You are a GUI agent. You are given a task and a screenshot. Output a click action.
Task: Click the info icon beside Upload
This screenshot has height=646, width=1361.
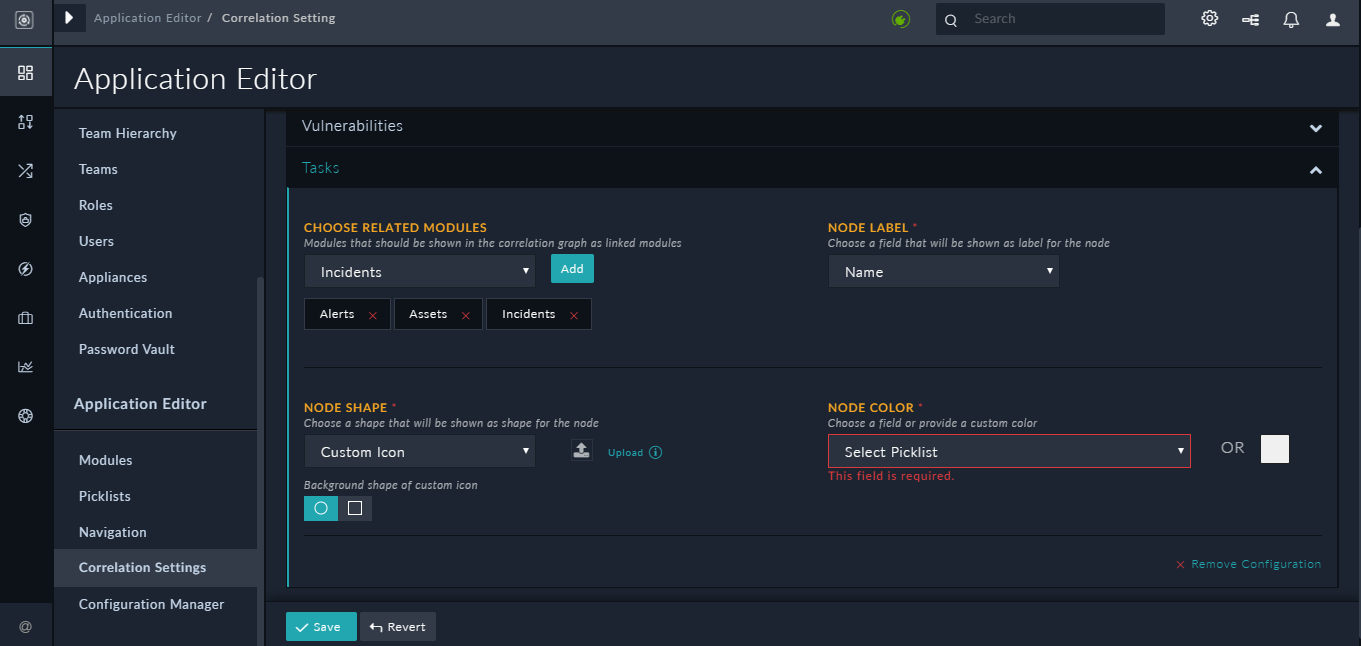click(x=656, y=452)
